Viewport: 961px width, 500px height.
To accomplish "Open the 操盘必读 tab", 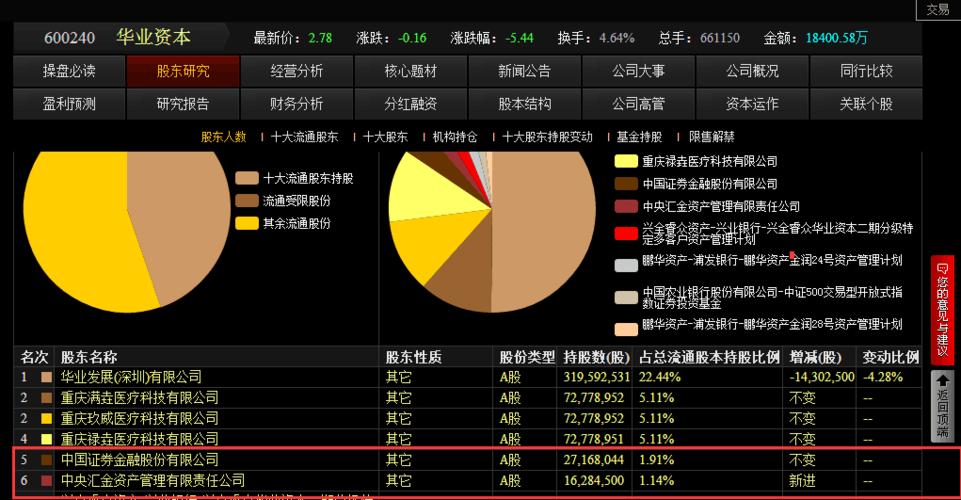I will [x=69, y=71].
